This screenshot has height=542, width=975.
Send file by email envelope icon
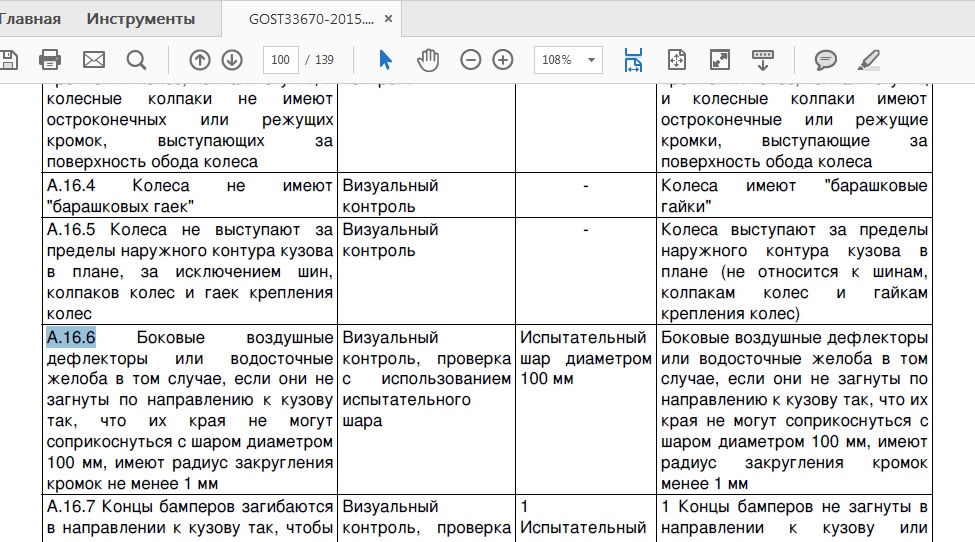[94, 60]
